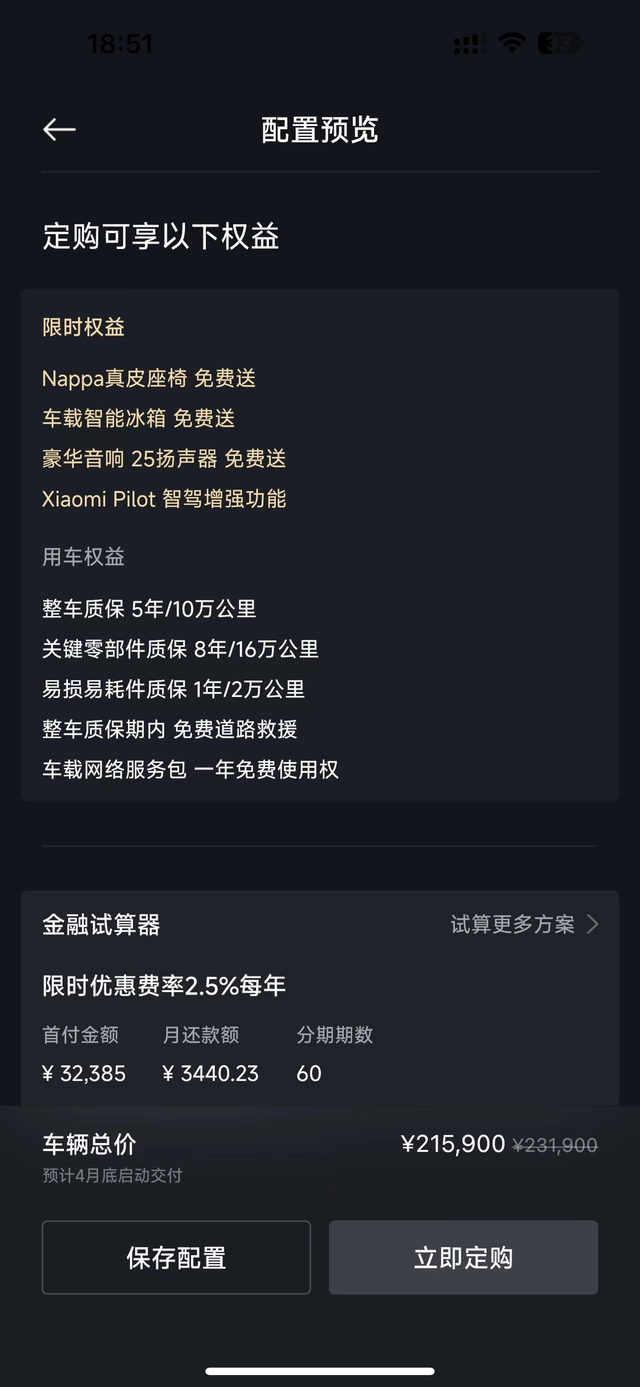The width and height of the screenshot is (640, 1387).
Task: Tap the 分期期数 60 value
Action: [309, 1073]
